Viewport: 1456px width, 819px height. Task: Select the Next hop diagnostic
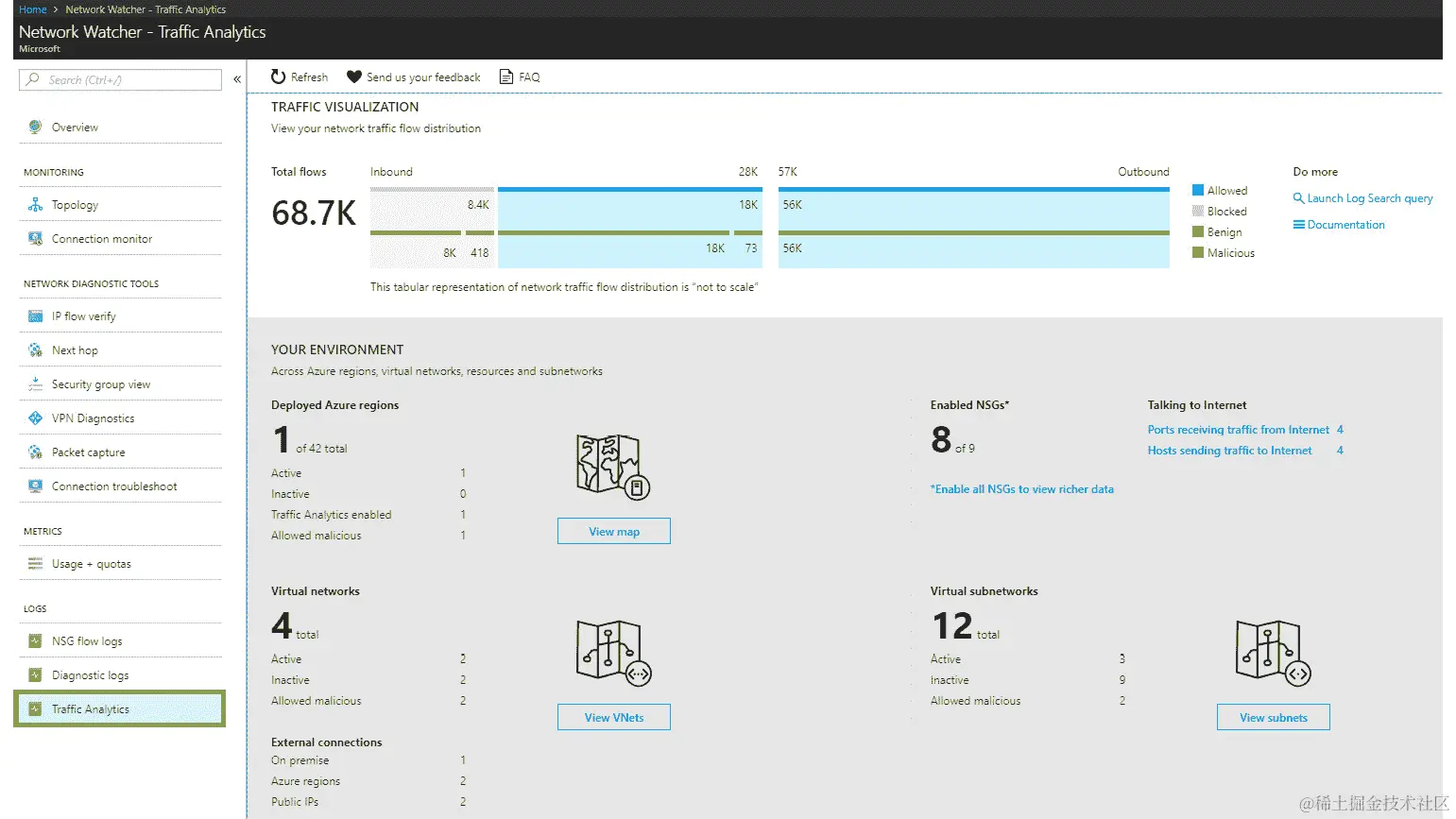click(x=75, y=350)
